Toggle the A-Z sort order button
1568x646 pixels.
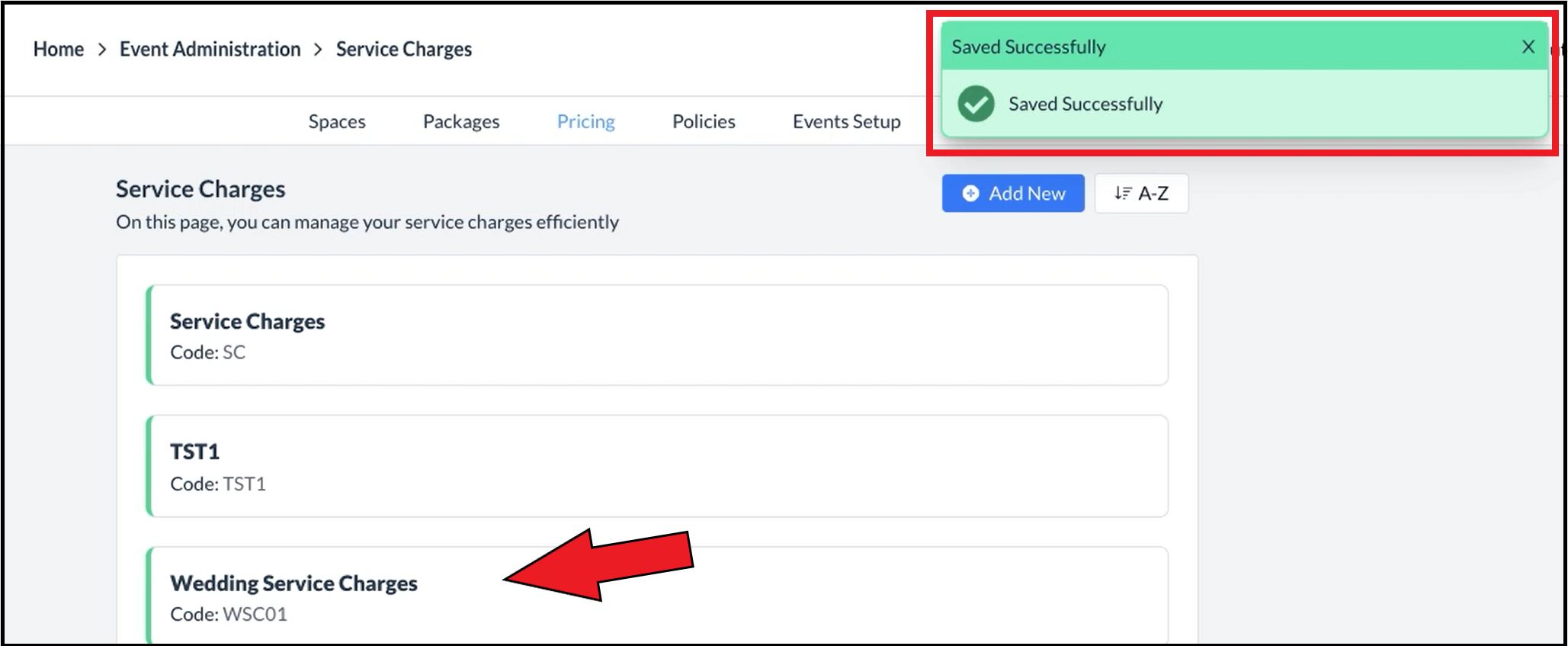1141,194
